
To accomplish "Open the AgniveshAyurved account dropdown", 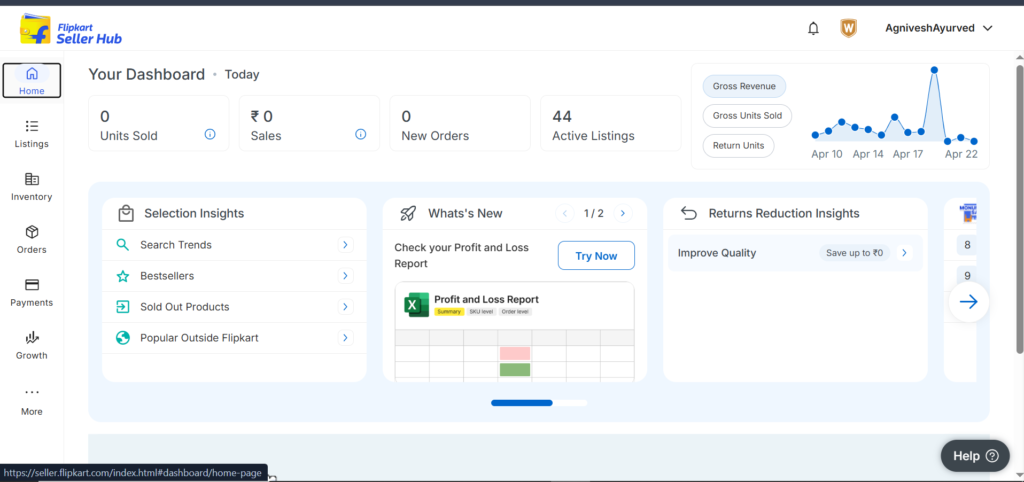I will tap(938, 28).
